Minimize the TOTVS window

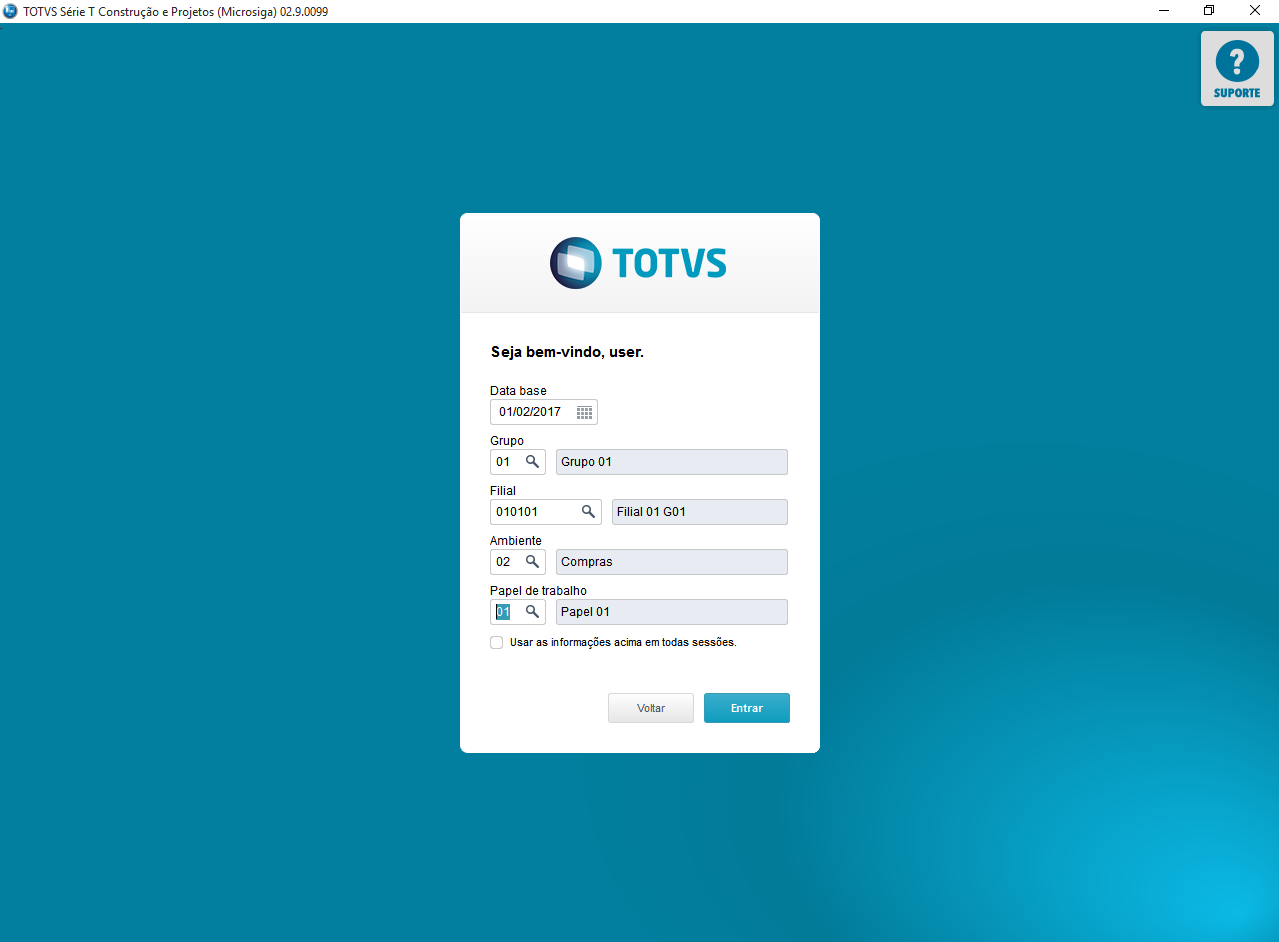(x=1164, y=11)
